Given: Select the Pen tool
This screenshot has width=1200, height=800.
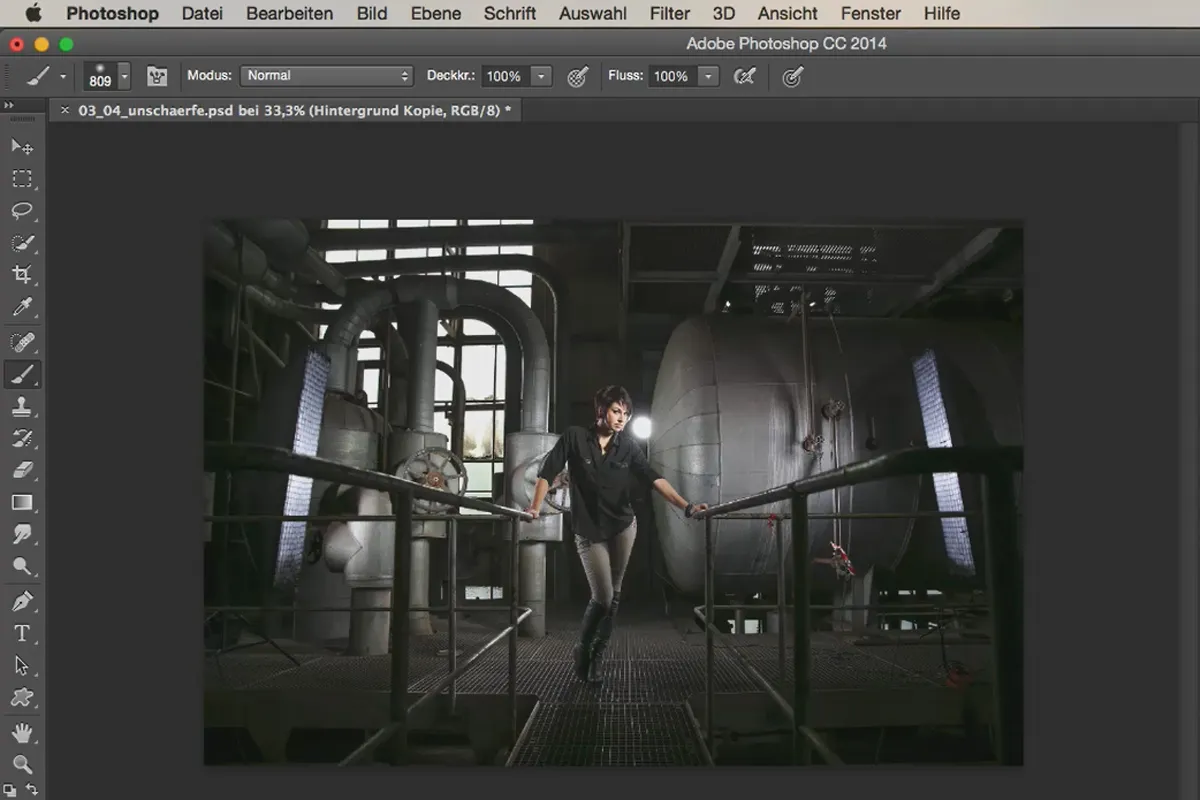Looking at the screenshot, I should 22,602.
